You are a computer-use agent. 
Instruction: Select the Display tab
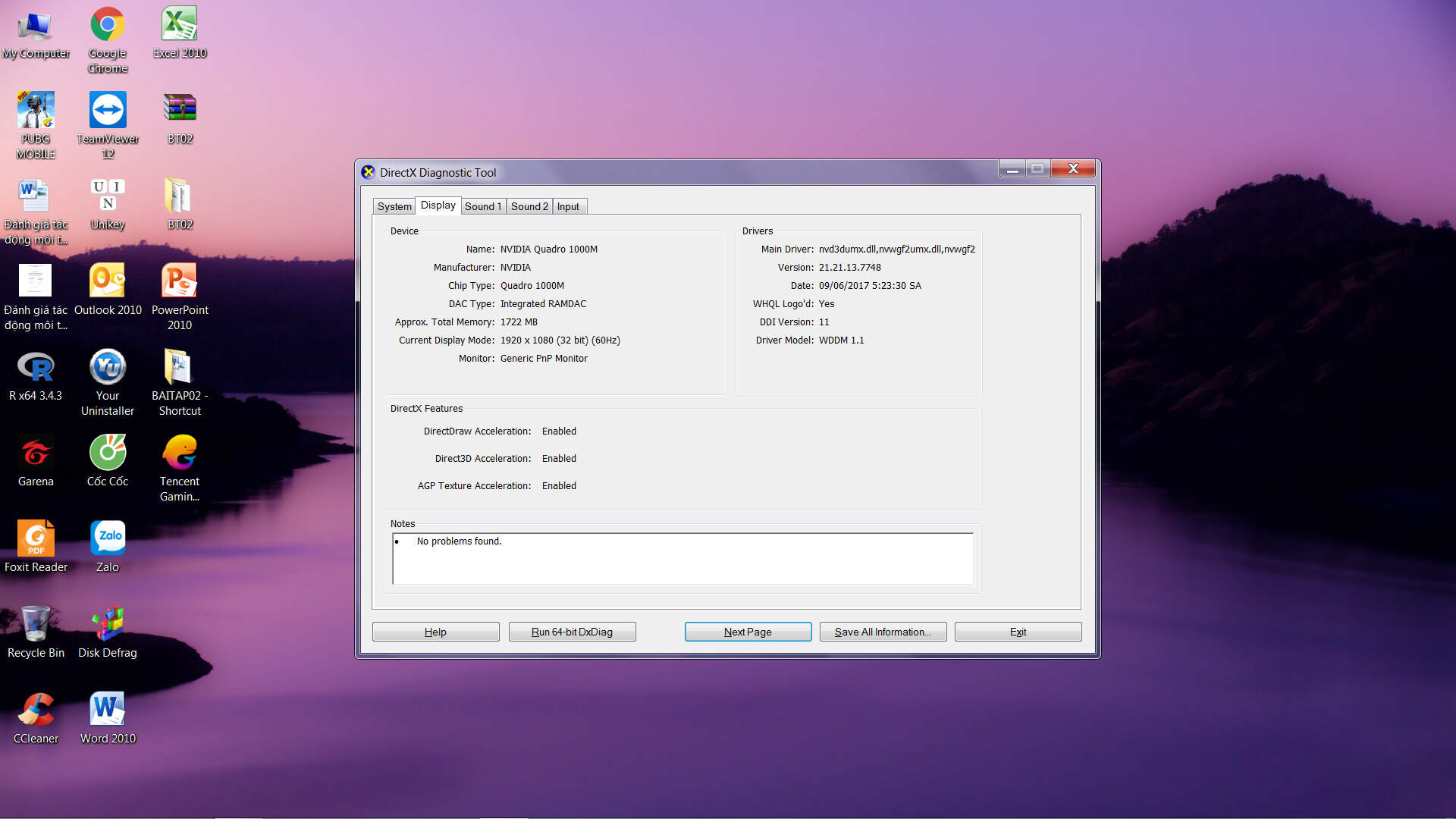pos(438,206)
